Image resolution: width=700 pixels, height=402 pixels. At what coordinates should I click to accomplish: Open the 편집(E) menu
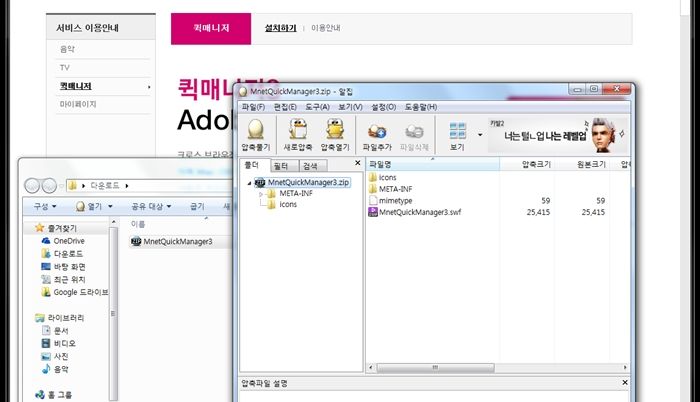point(285,107)
